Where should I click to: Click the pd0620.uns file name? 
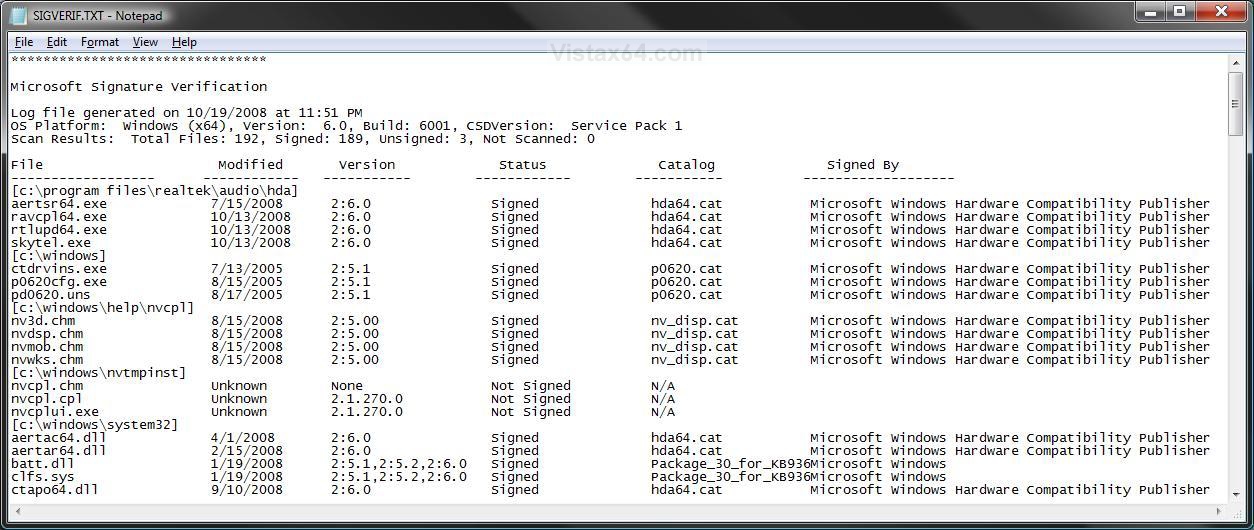click(x=50, y=295)
